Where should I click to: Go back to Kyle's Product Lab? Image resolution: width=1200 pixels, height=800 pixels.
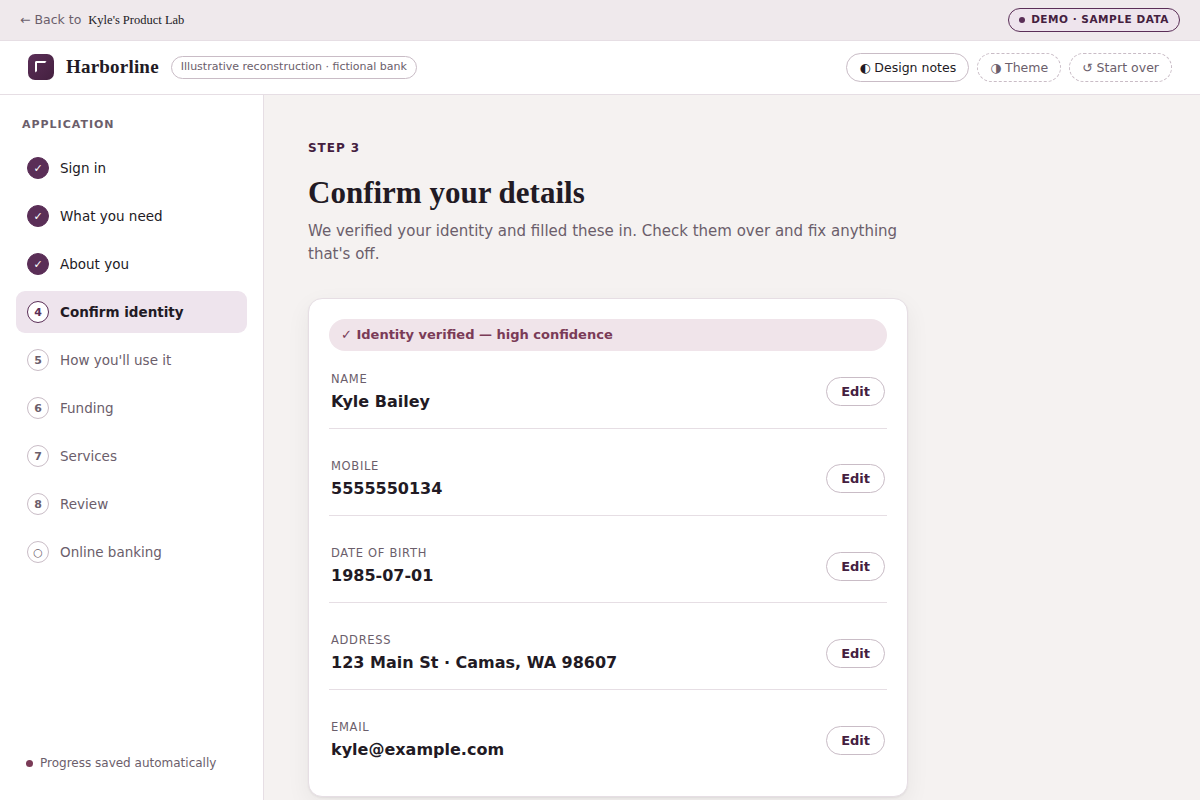click(102, 20)
